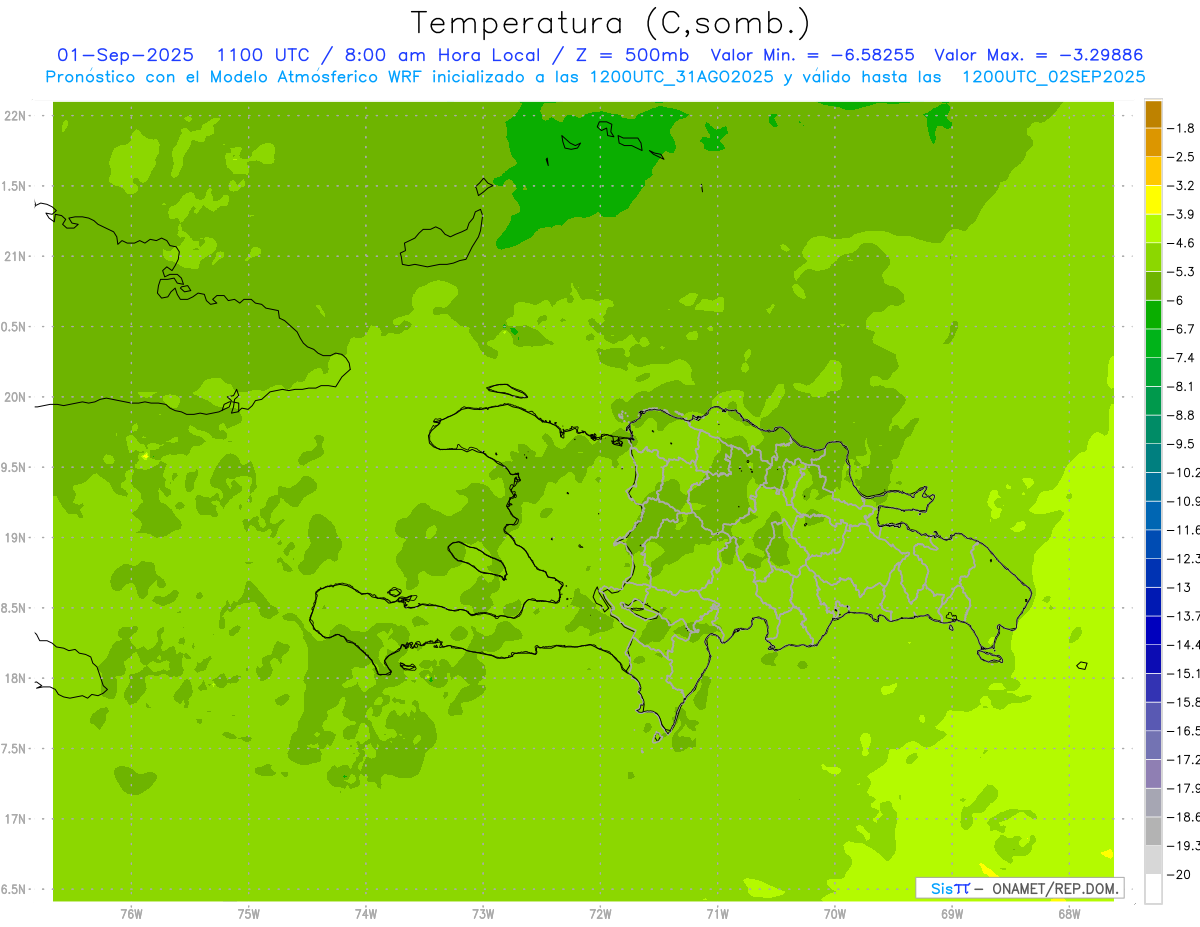Click the "70W" longitude axis label
Image resolution: width=1200 pixels, height=927 pixels.
point(835,914)
